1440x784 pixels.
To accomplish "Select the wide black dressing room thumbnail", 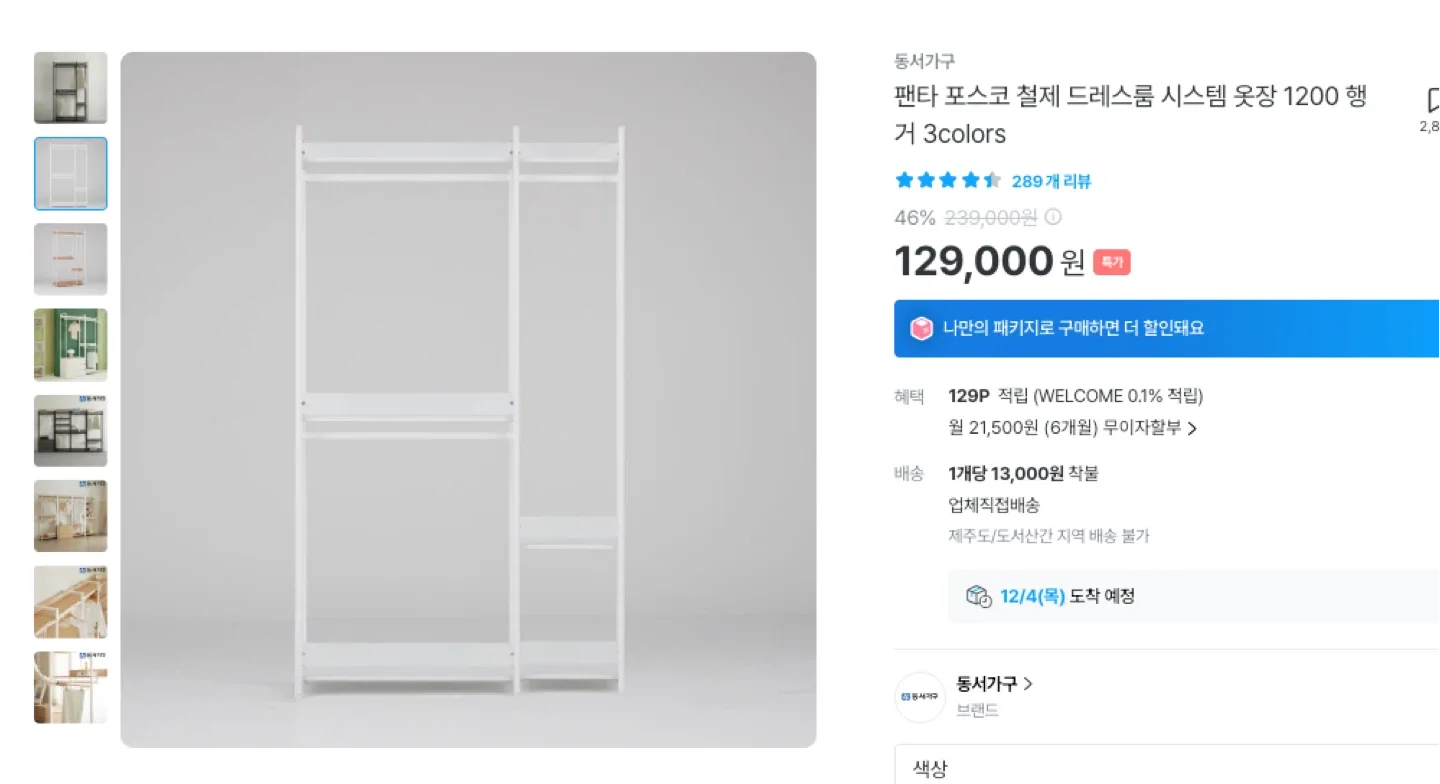I will (70, 431).
